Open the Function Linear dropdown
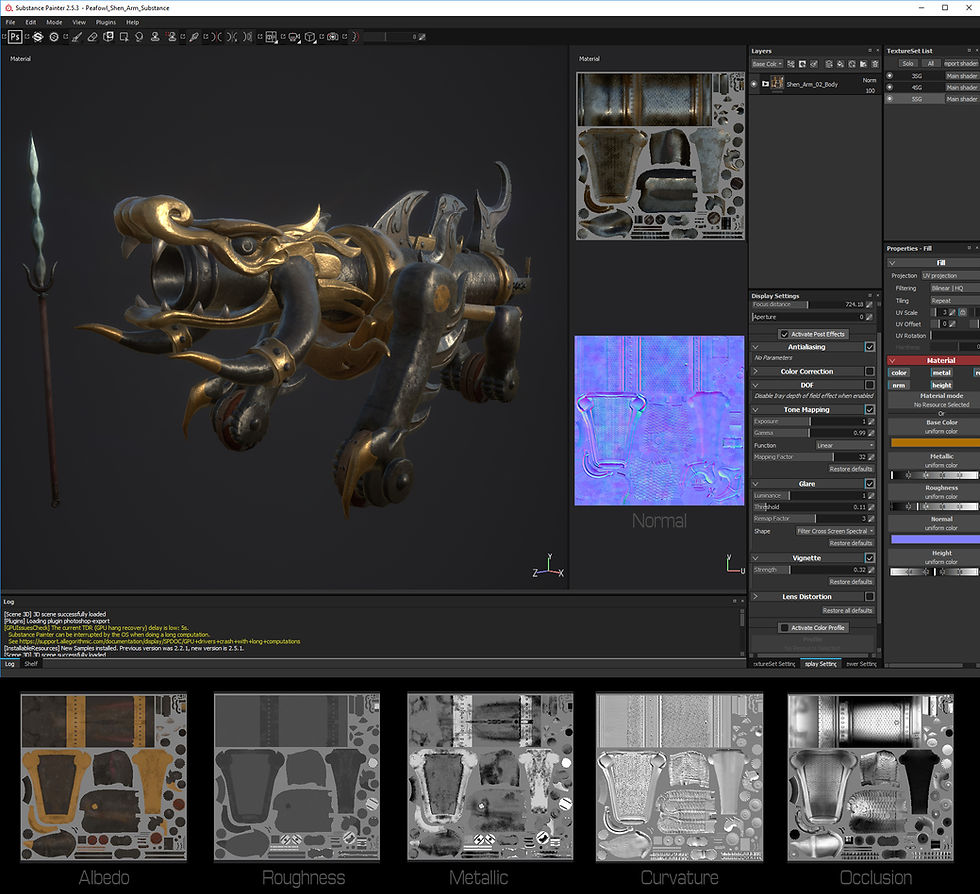Viewport: 980px width, 894px height. (845, 445)
